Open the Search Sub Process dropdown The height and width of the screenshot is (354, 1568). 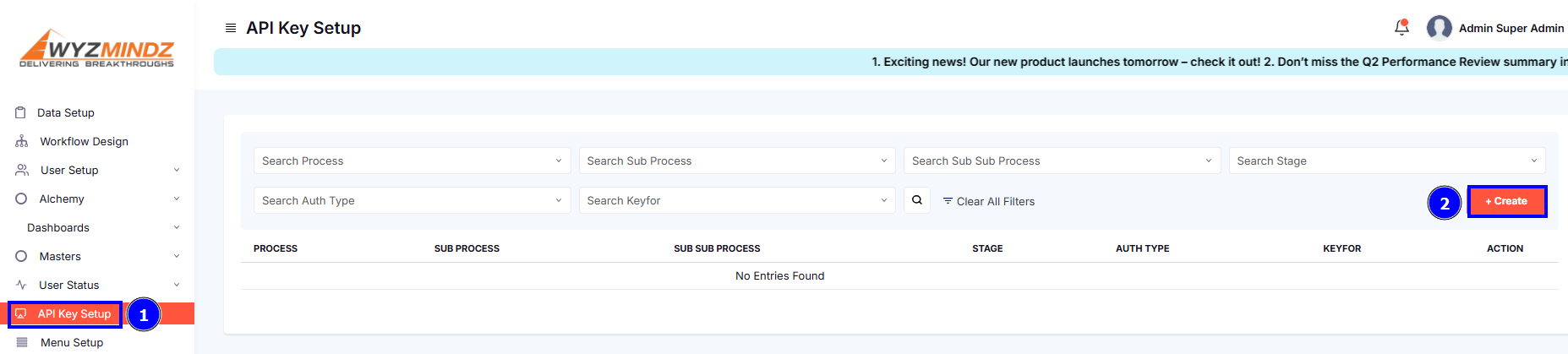point(737,161)
